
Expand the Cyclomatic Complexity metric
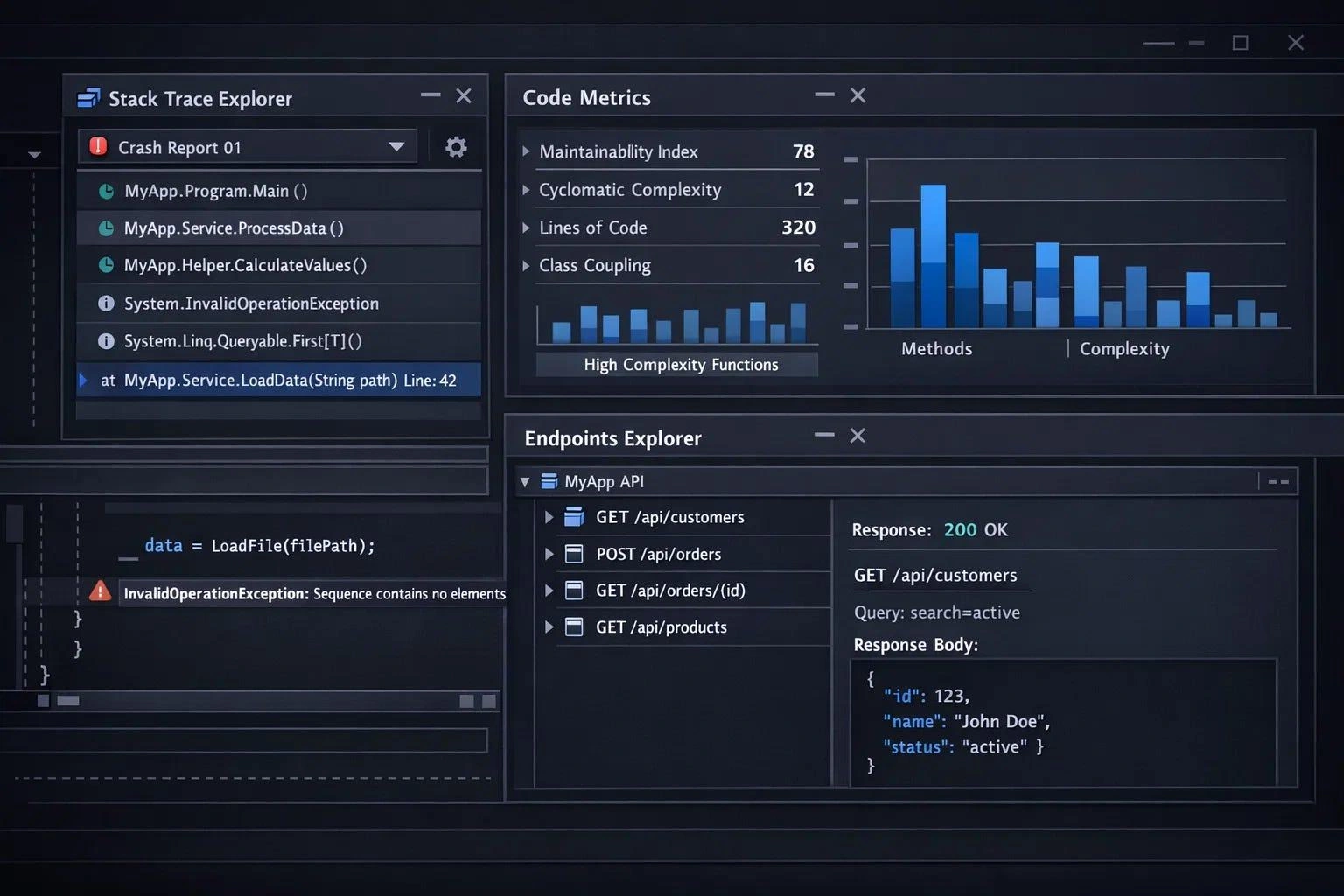pos(526,190)
